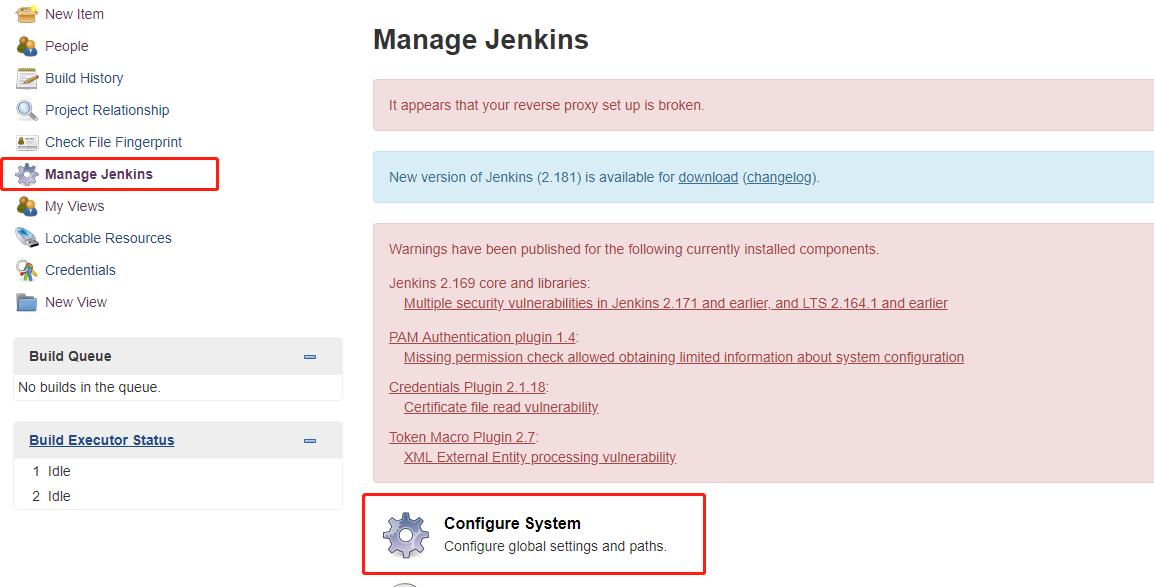The image size is (1154, 587).
Task: Open Check File Fingerprint
Action: tap(113, 142)
